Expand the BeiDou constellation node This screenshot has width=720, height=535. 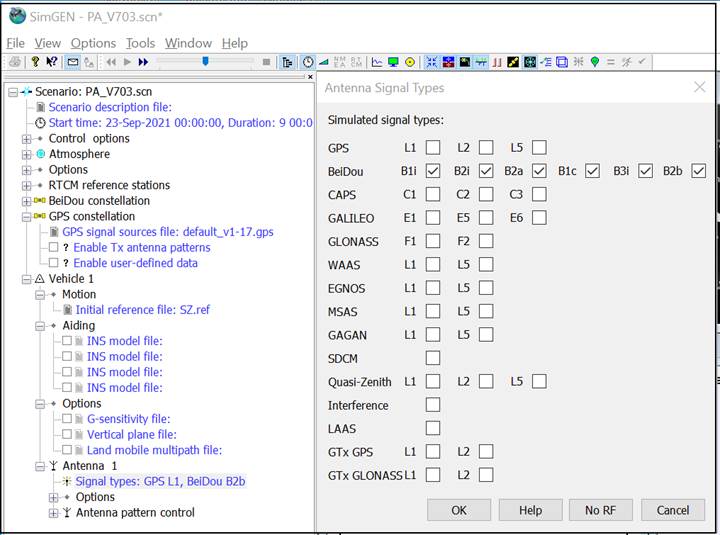tap(27, 201)
